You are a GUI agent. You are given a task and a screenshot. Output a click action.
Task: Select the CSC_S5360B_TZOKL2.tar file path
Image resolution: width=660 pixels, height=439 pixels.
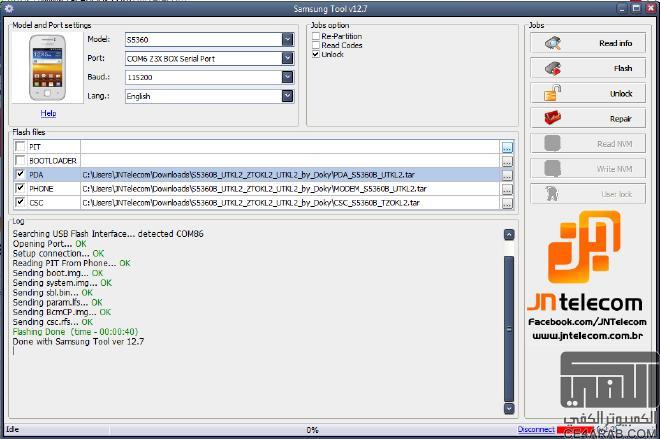coord(251,202)
